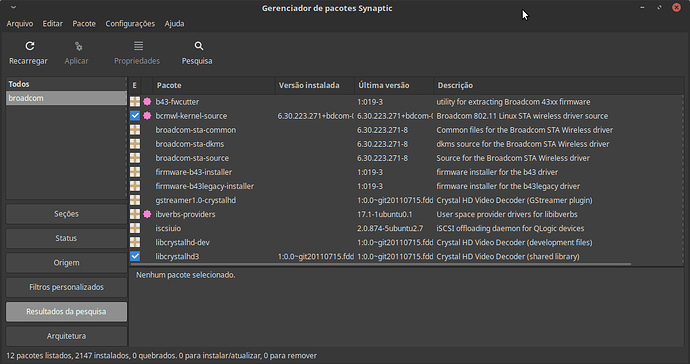The image size is (690, 364).
Task: Sort by the Pacote column header
Action: [214, 85]
